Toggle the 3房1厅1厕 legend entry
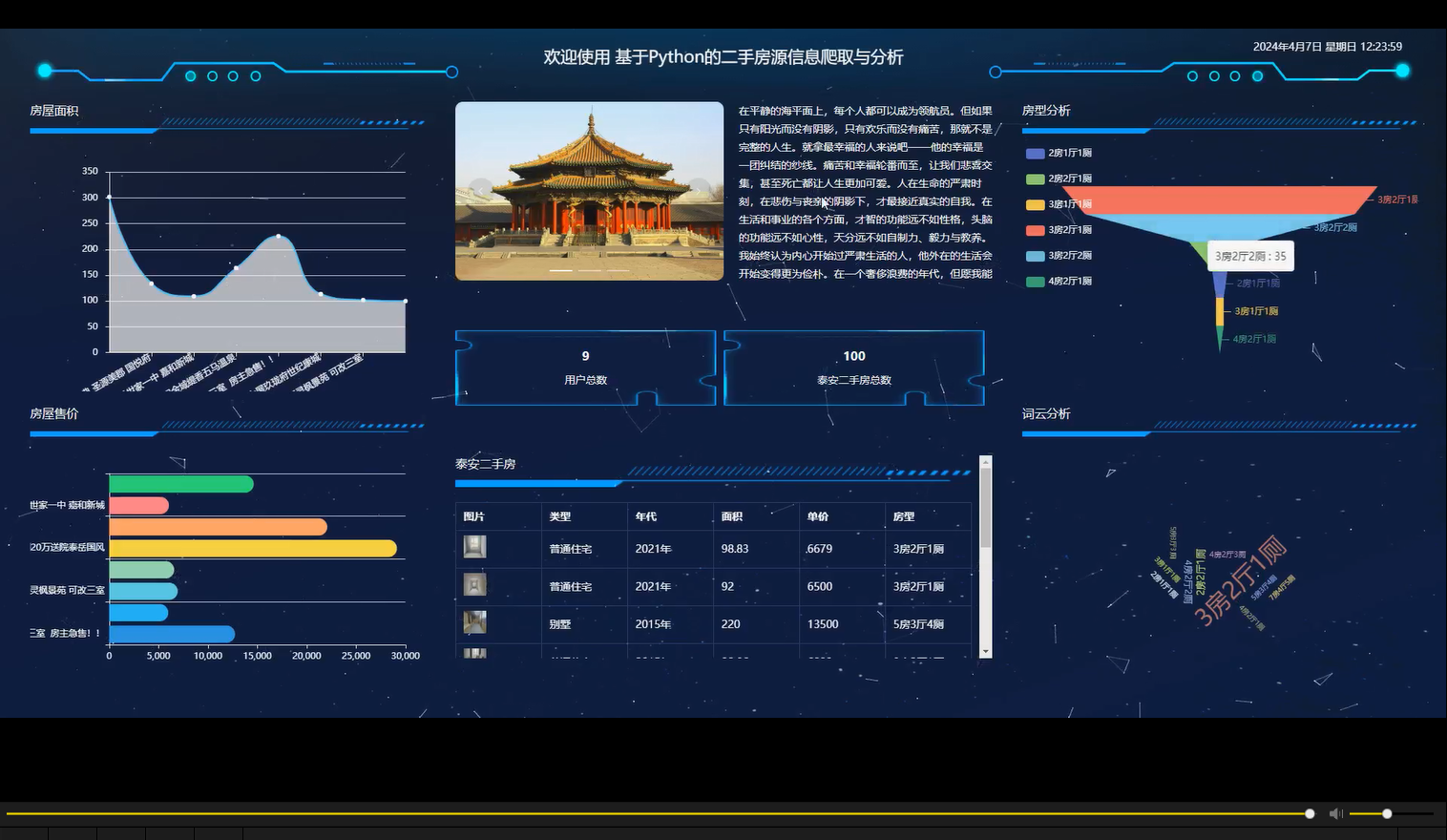 [x=1059, y=204]
